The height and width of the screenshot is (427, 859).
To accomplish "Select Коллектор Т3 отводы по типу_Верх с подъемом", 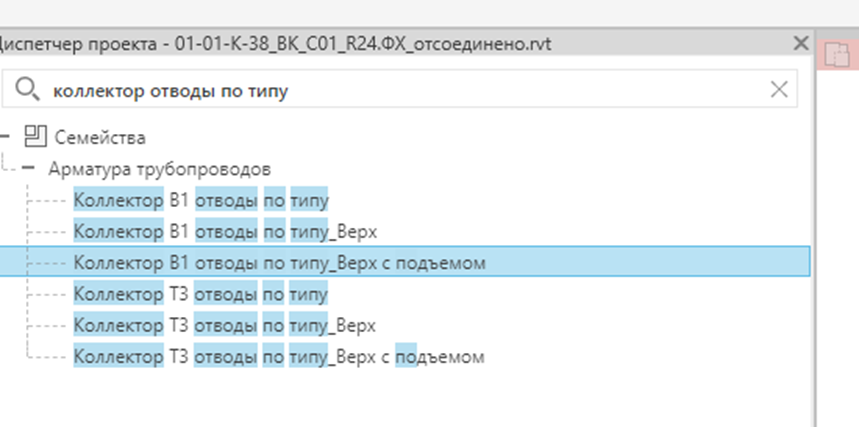I will coord(279,357).
